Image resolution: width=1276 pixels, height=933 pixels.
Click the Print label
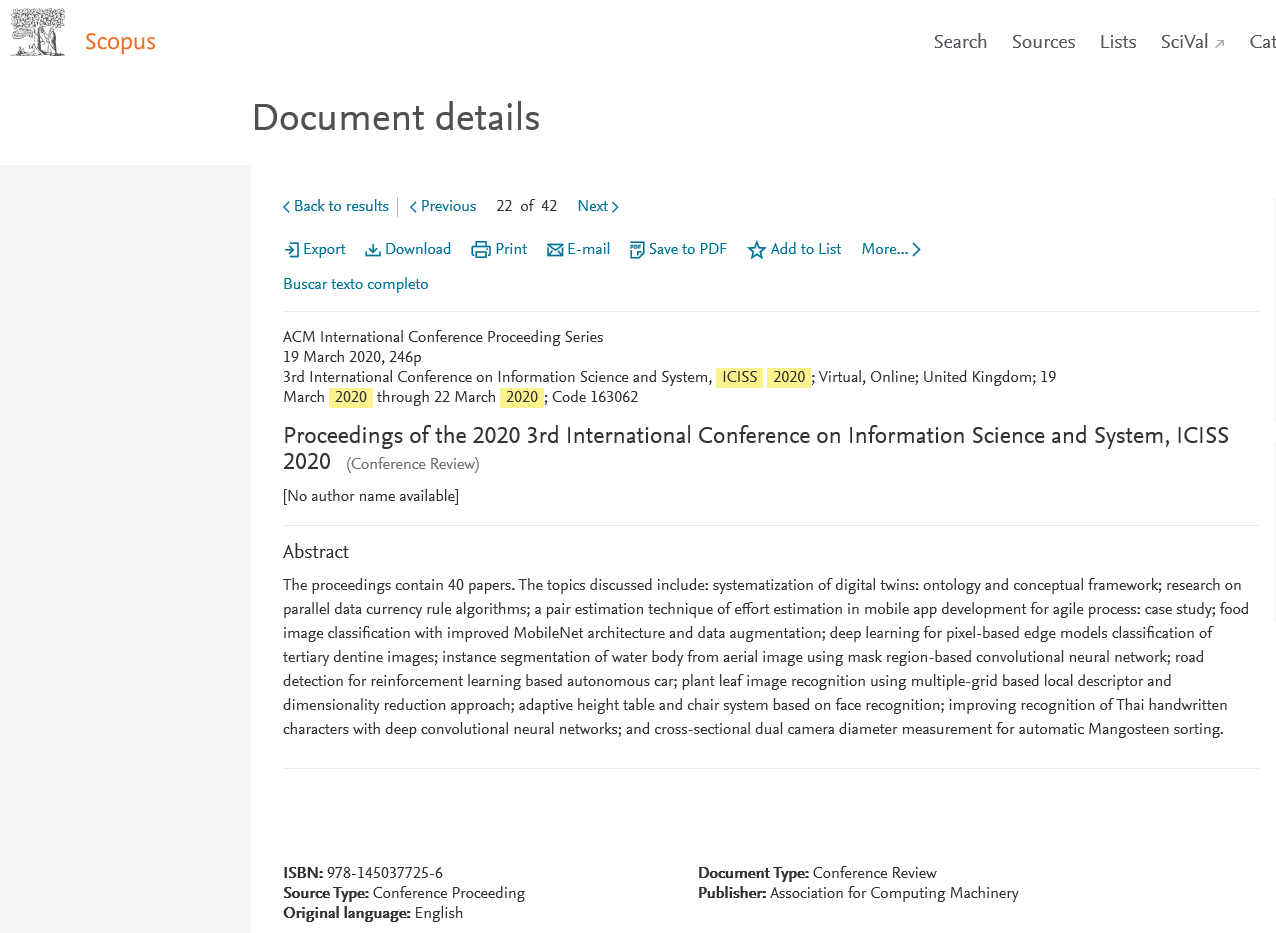pyautogui.click(x=511, y=250)
